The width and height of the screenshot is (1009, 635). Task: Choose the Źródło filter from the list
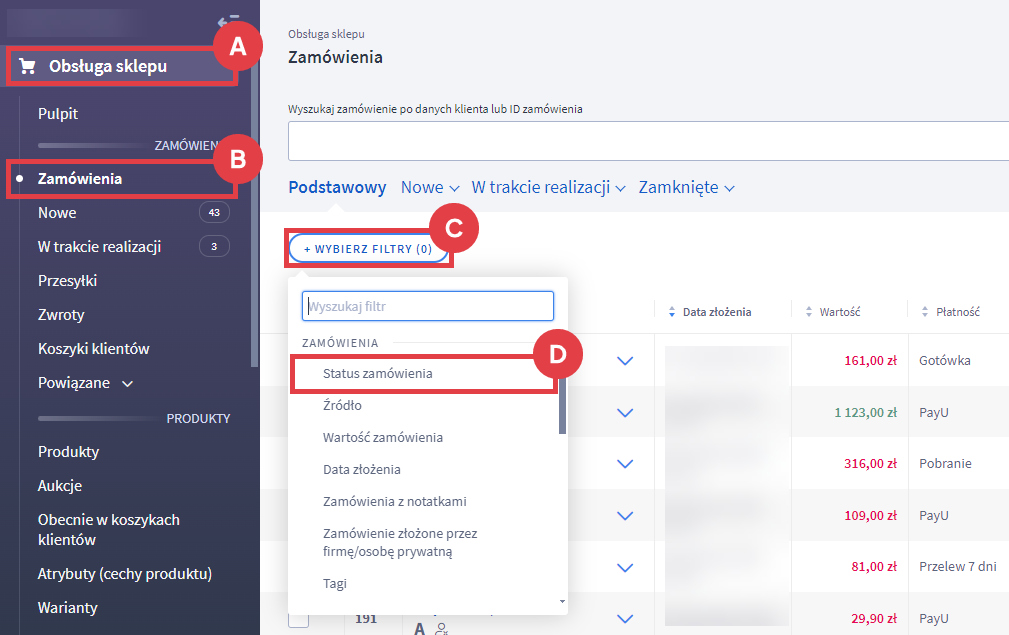(342, 405)
